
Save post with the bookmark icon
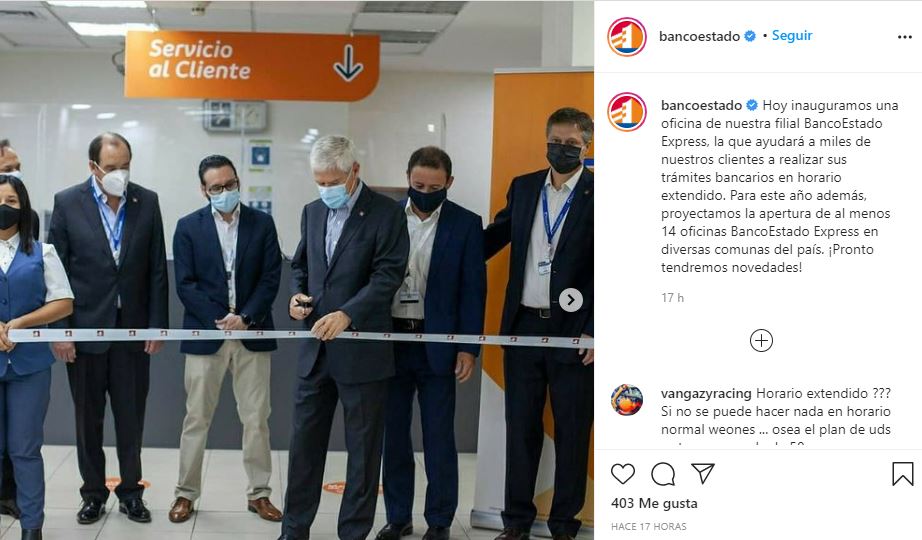pos(903,474)
